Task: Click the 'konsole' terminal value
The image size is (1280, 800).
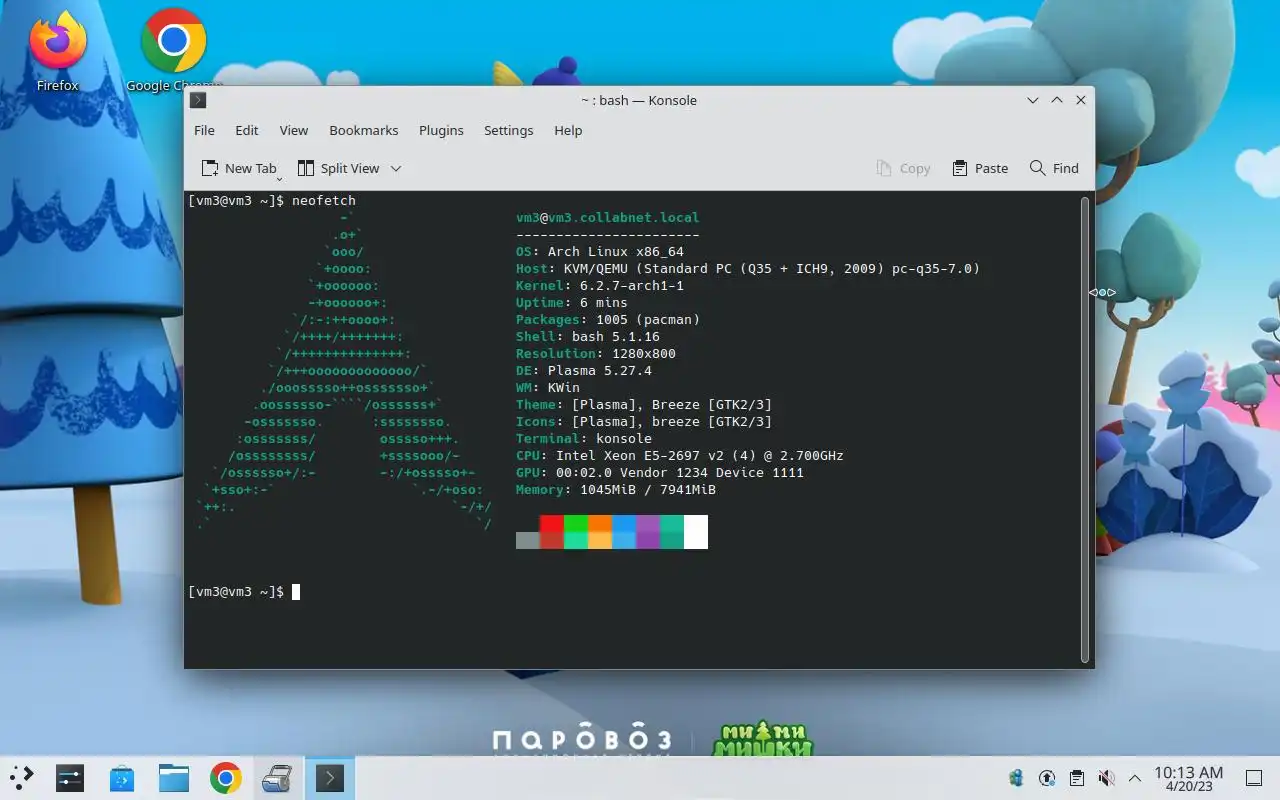Action: click(x=624, y=439)
